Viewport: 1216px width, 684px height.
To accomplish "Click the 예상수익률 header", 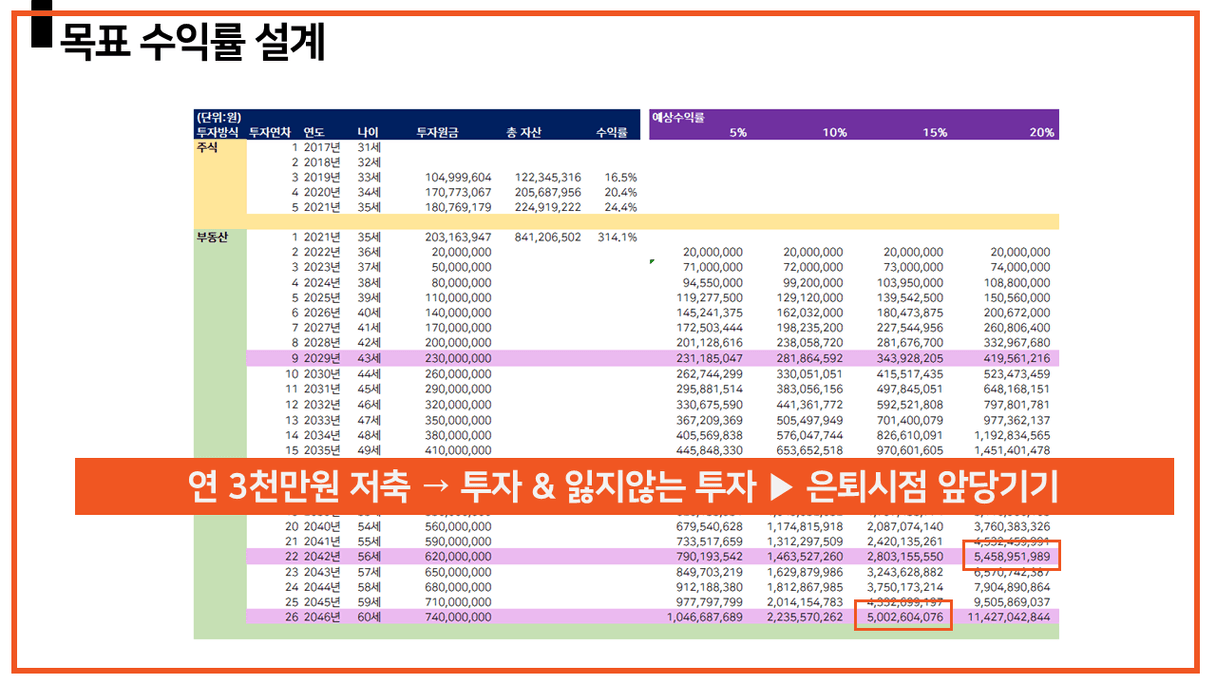I will (x=678, y=117).
